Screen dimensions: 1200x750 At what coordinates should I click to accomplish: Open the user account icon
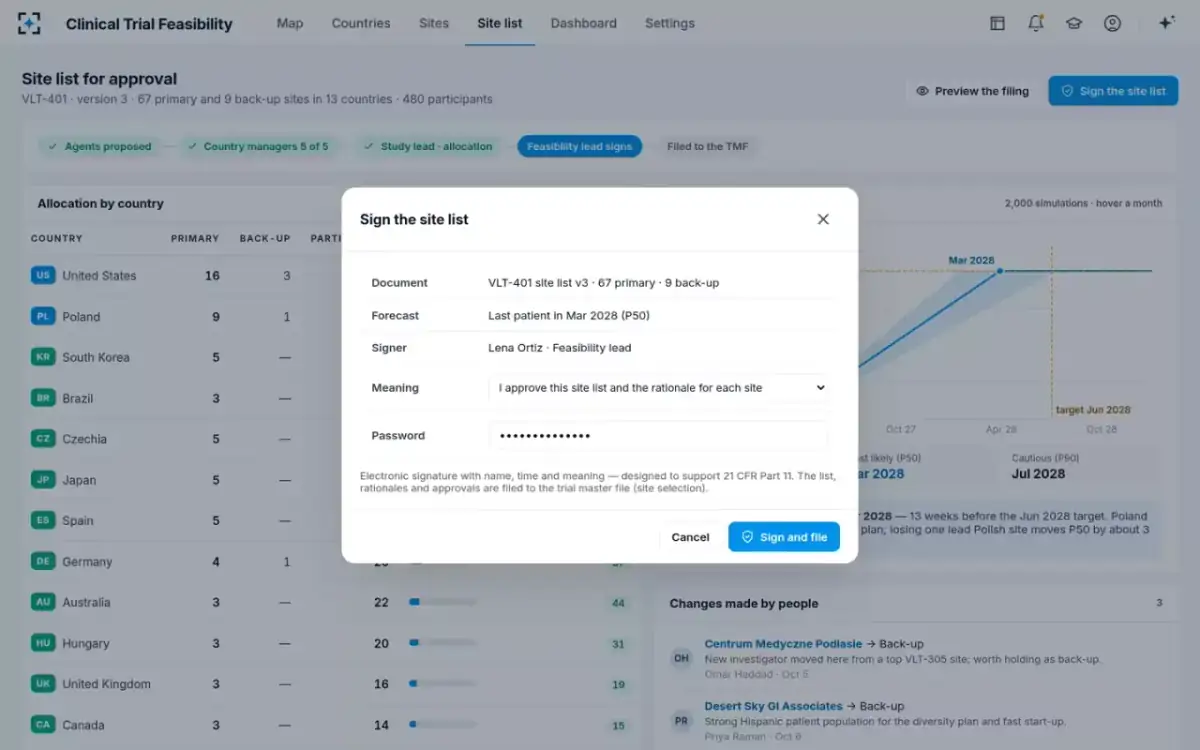(x=1112, y=23)
